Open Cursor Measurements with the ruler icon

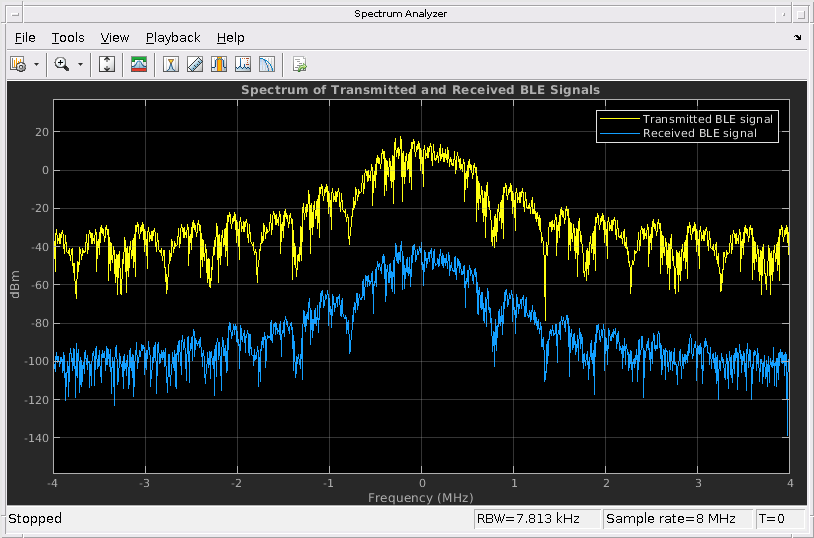[195, 64]
